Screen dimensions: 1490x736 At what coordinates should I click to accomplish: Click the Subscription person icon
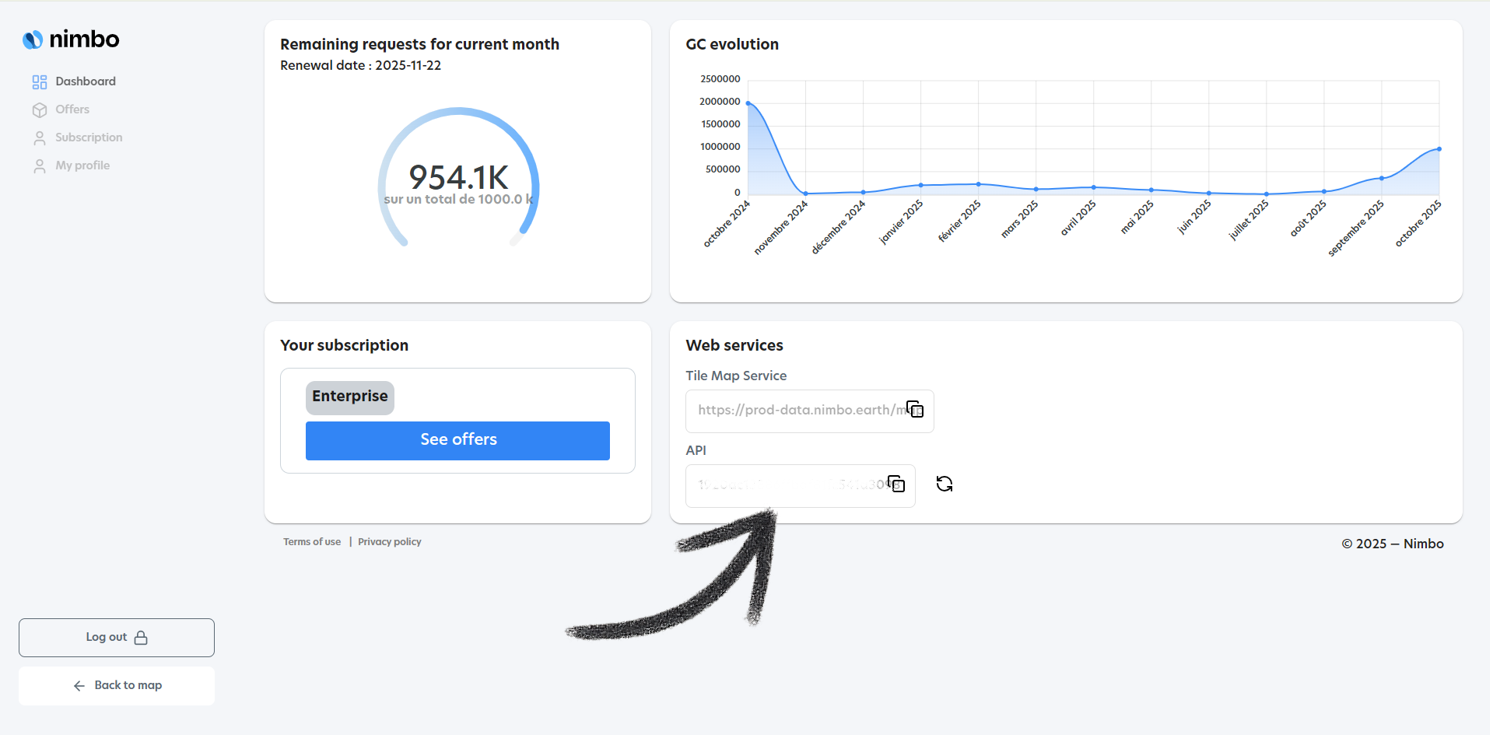39,138
